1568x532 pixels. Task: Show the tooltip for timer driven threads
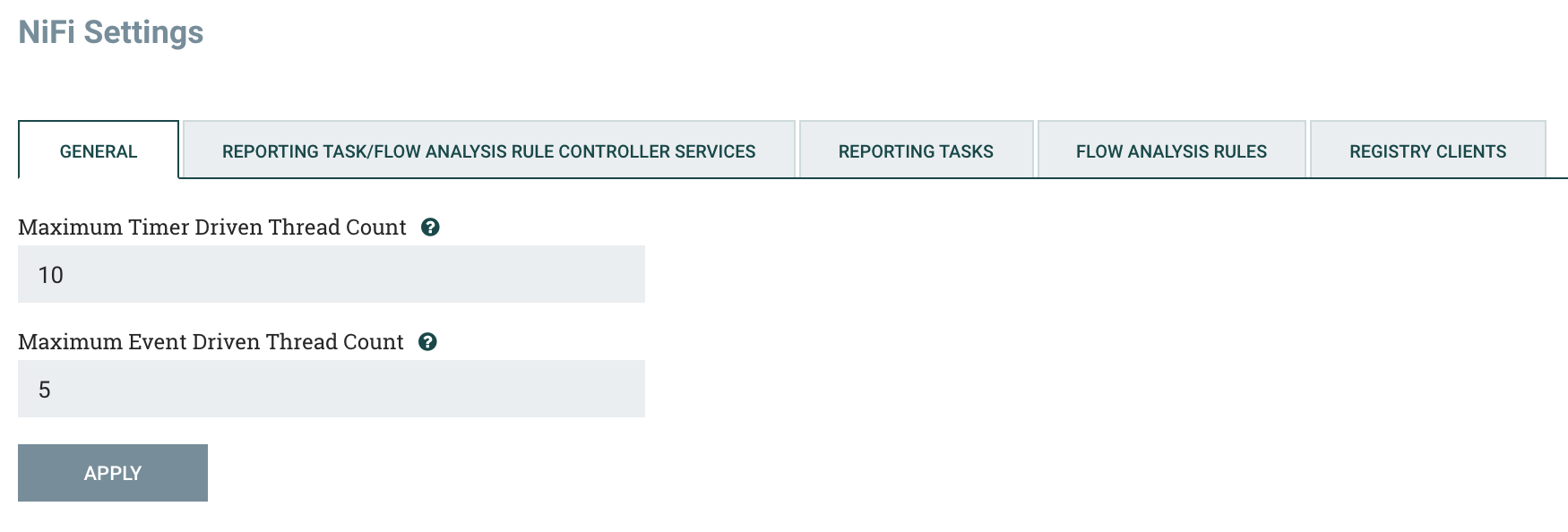430,227
